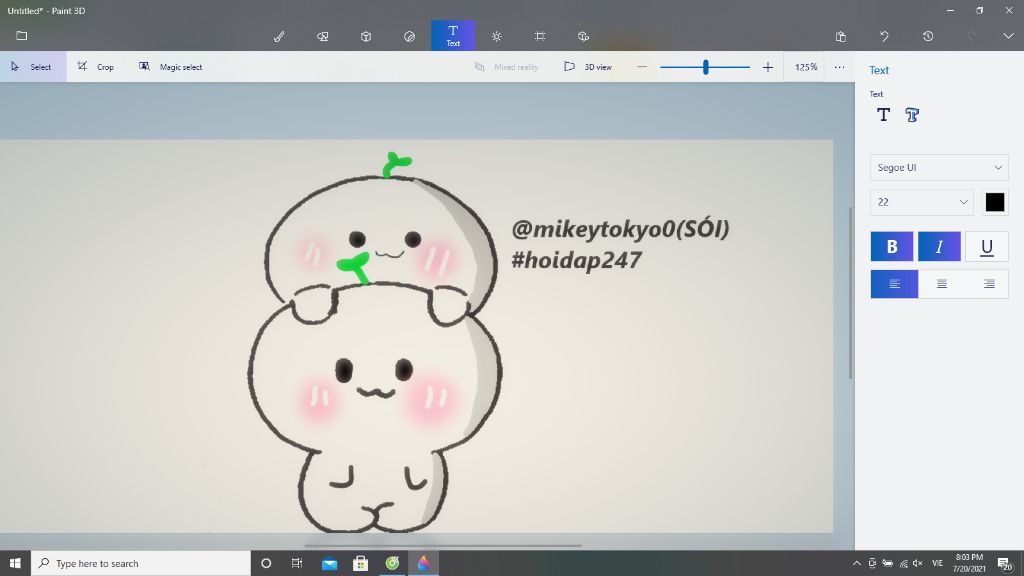The image size is (1024, 576).
Task: Click the taskbar search box
Action: (x=140, y=563)
